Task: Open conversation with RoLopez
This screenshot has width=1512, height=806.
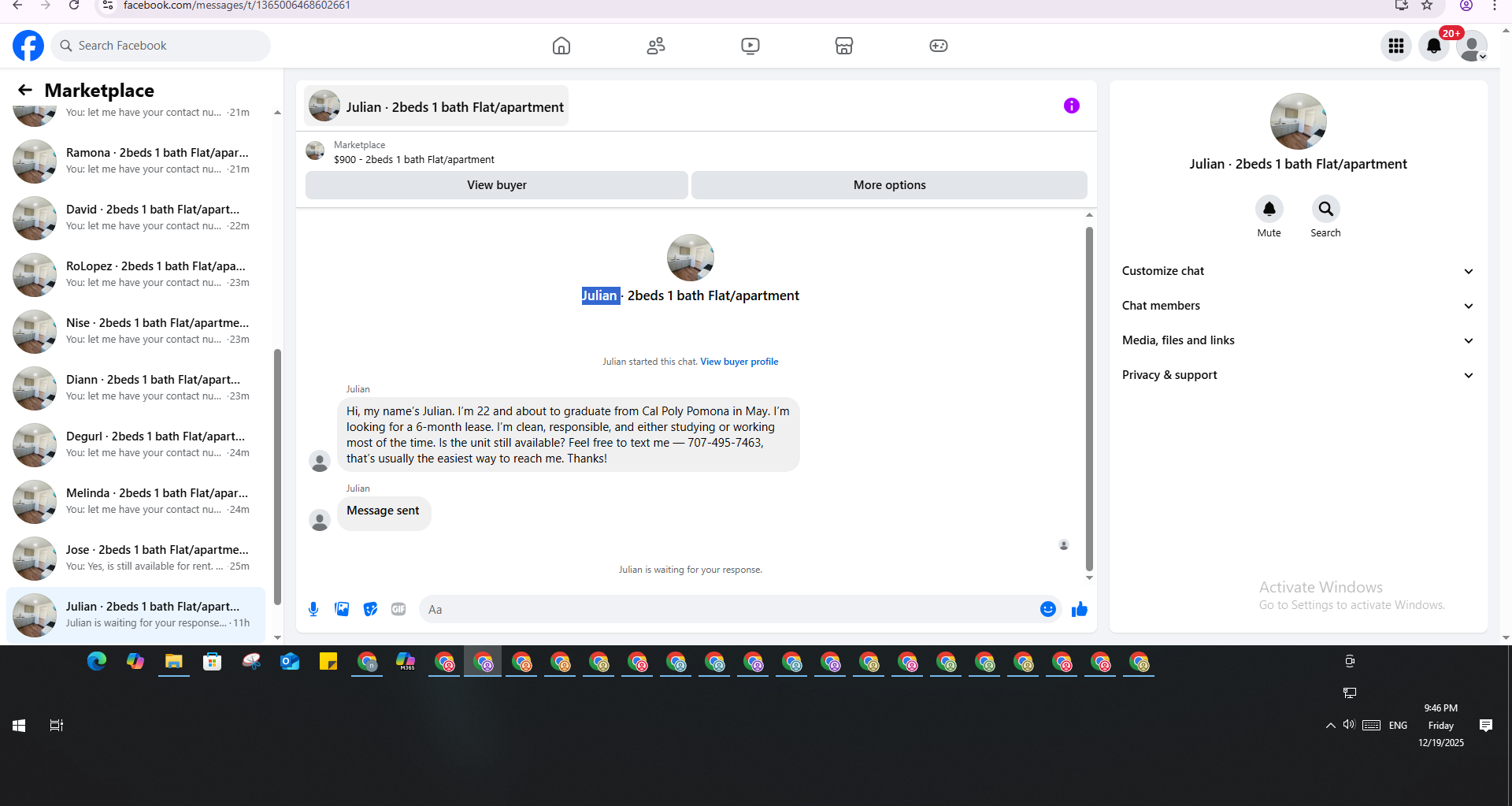Action: [x=135, y=274]
